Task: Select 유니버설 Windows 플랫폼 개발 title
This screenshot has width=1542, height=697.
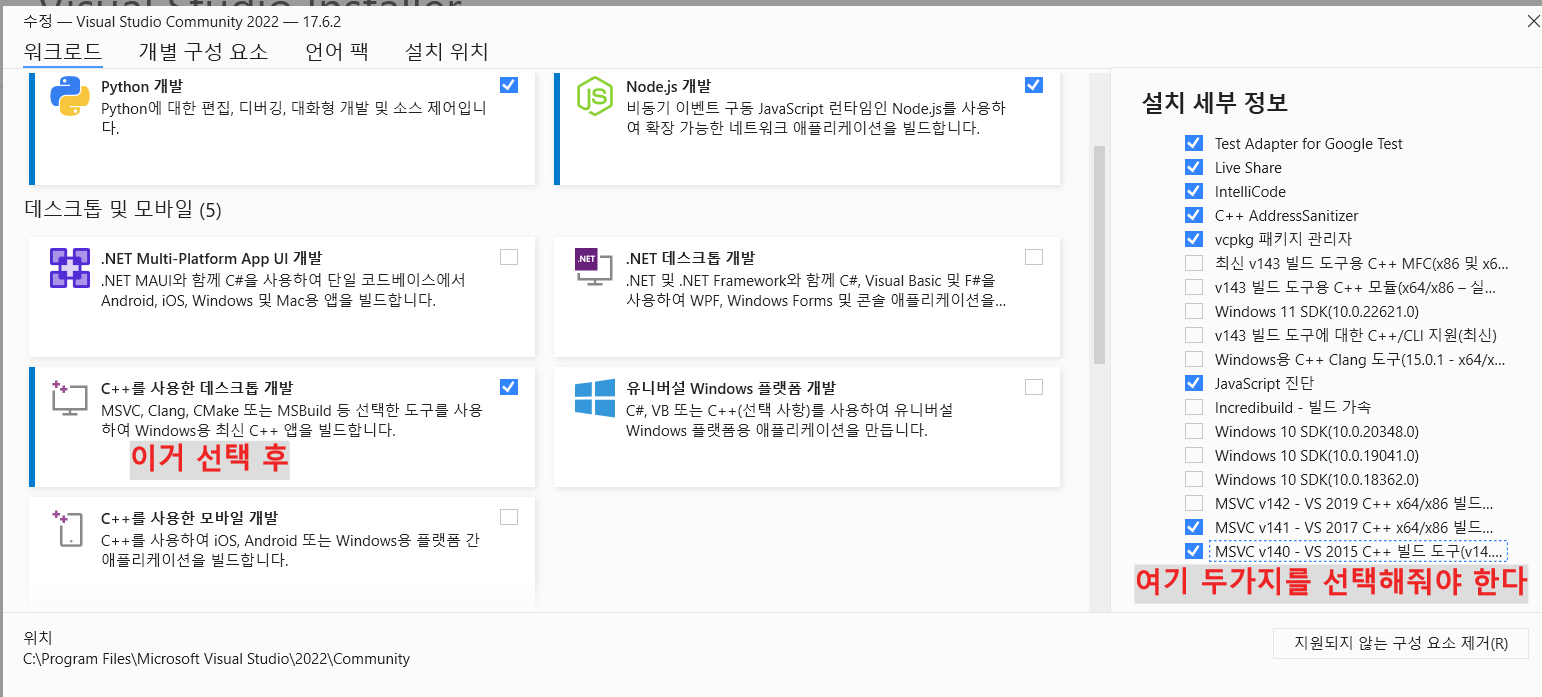Action: (x=731, y=388)
